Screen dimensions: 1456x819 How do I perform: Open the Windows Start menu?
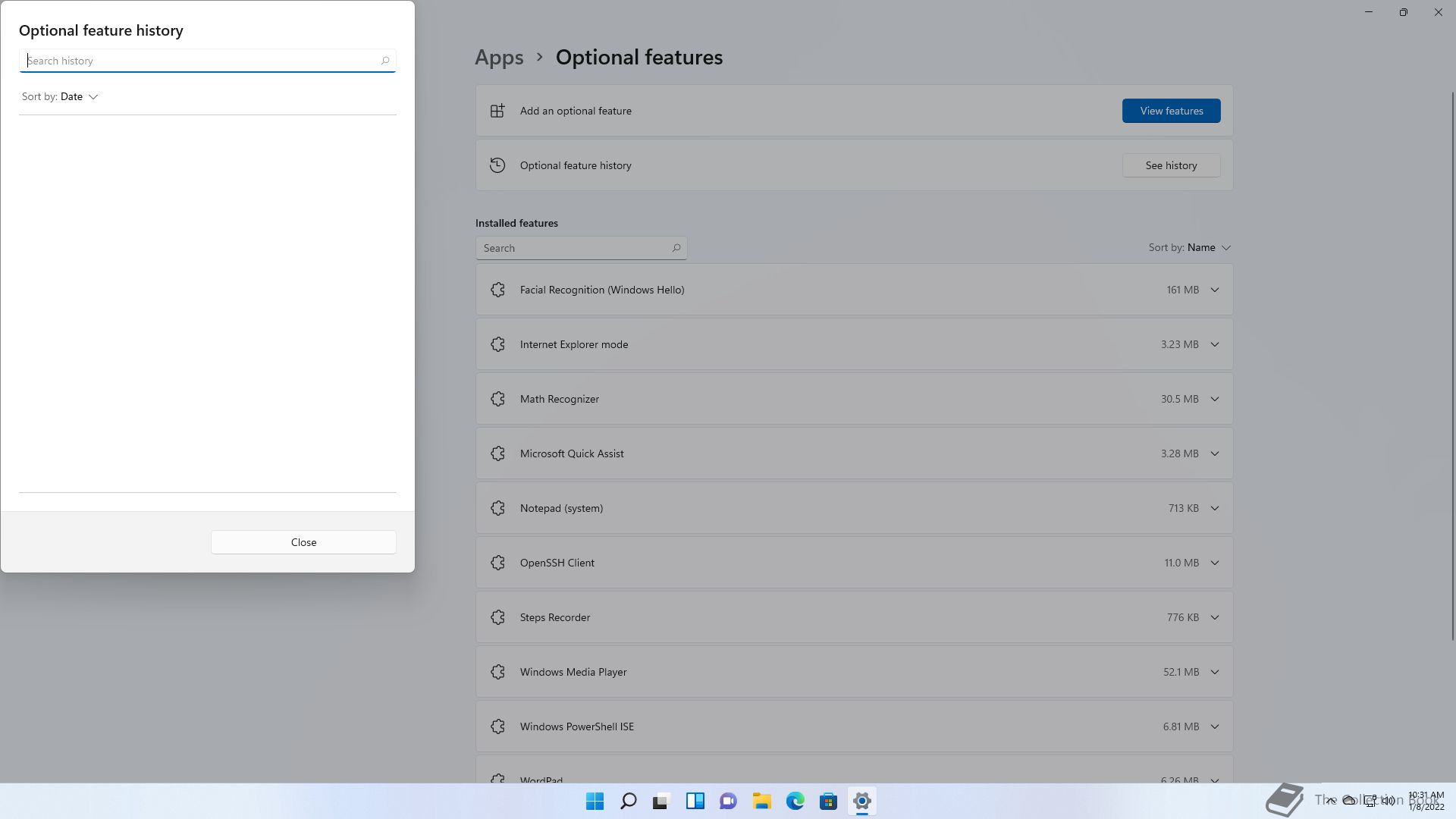click(x=595, y=801)
